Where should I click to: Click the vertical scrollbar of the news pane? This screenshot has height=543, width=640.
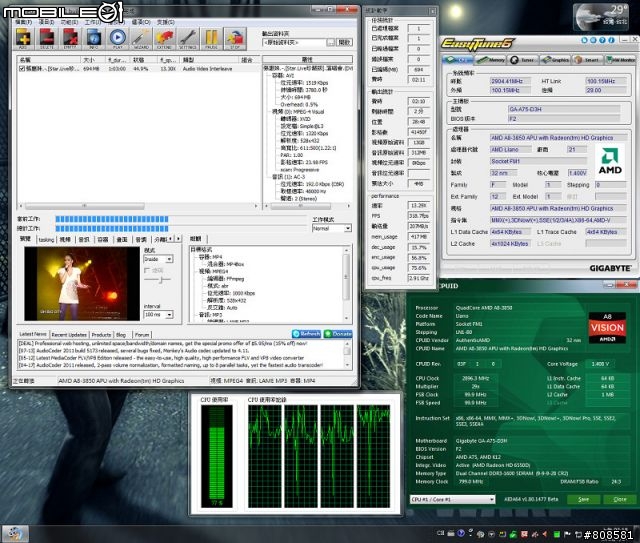tap(347, 354)
